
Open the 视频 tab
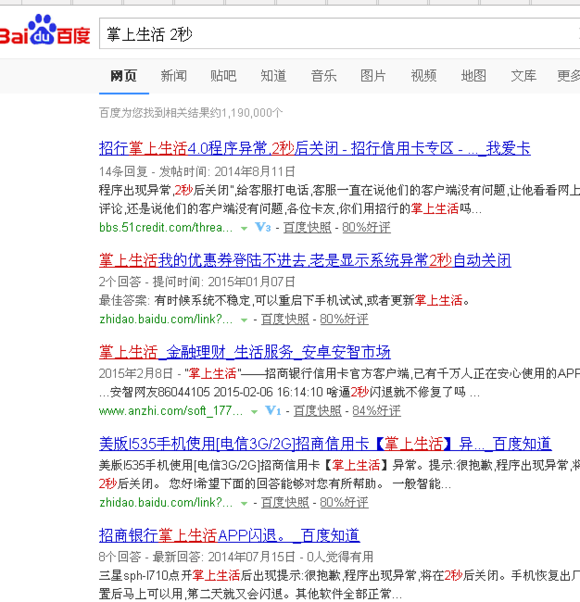pos(423,76)
